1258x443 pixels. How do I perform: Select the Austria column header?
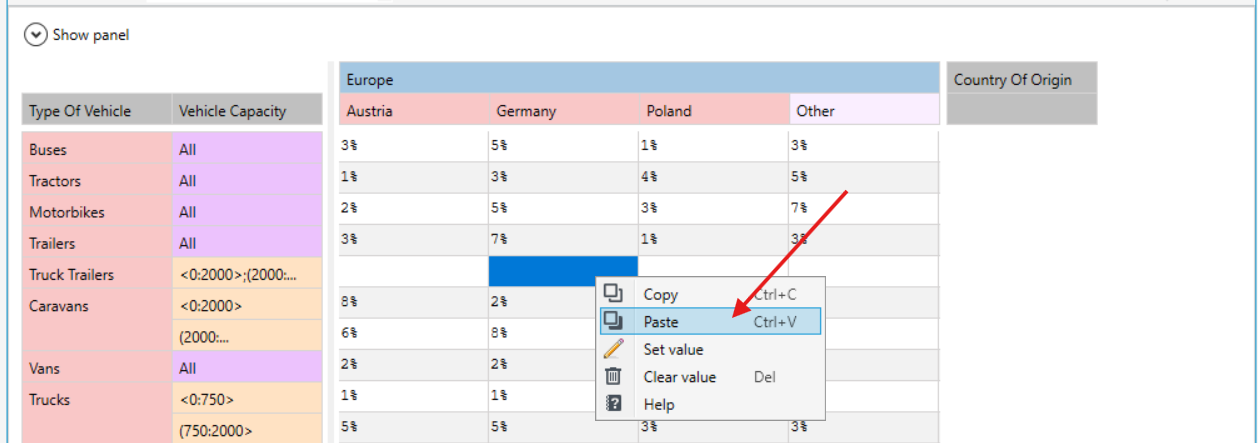coord(414,111)
